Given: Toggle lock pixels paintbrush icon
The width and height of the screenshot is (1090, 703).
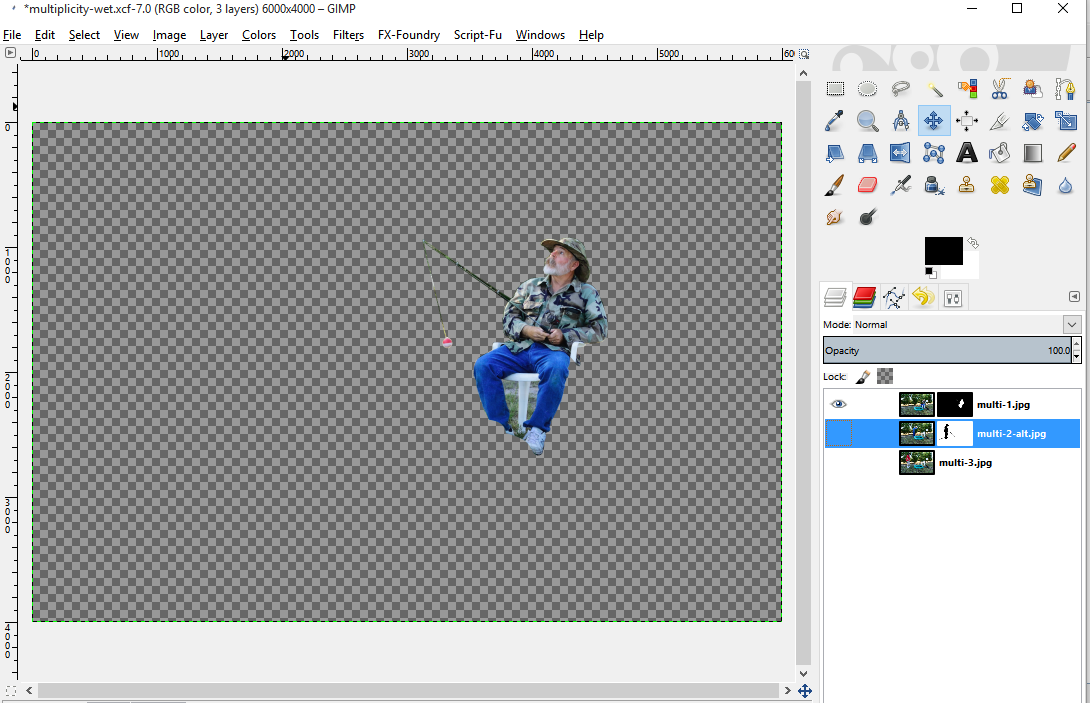Looking at the screenshot, I should pos(862,376).
